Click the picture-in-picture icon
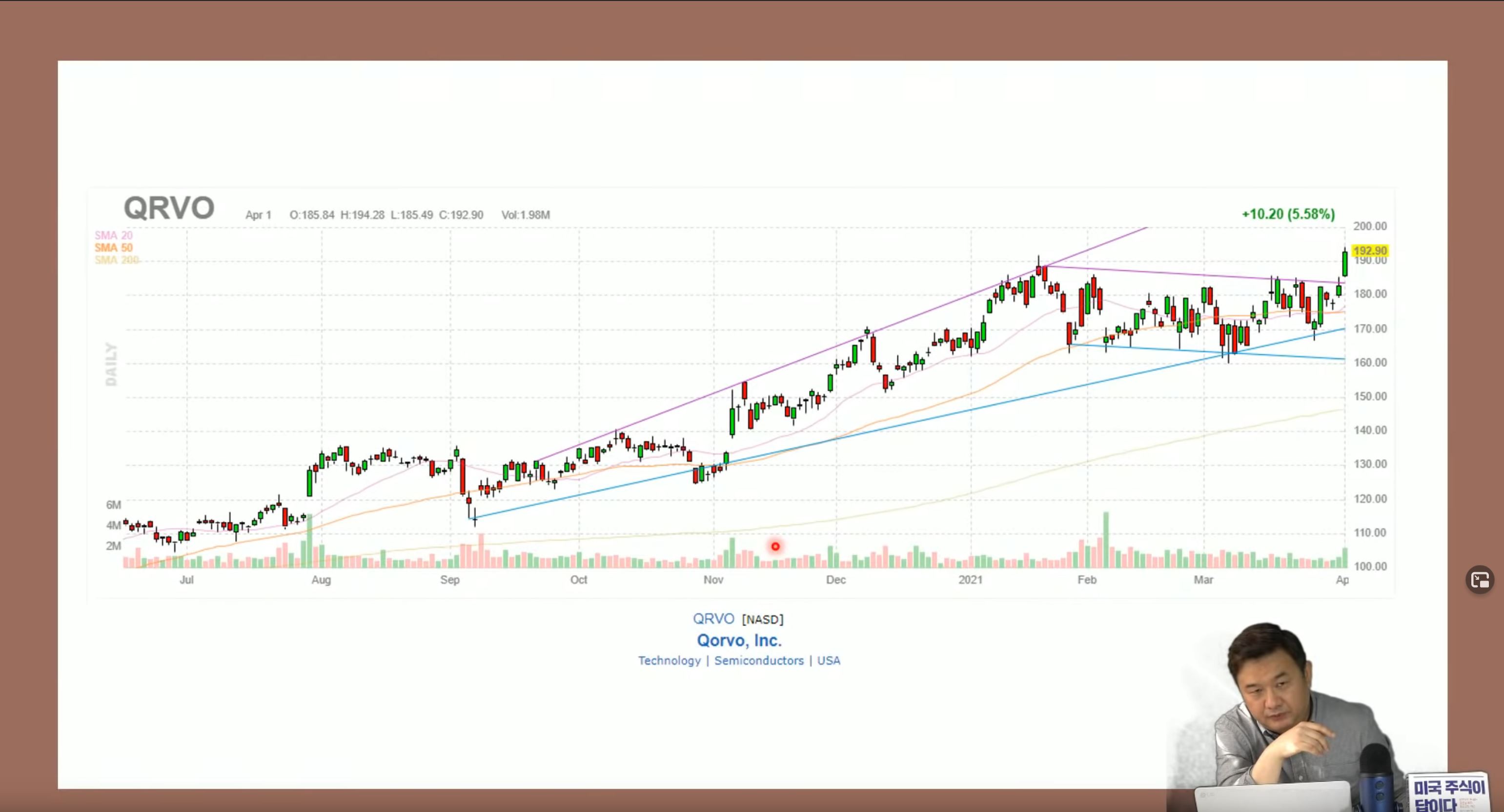 pos(1480,580)
